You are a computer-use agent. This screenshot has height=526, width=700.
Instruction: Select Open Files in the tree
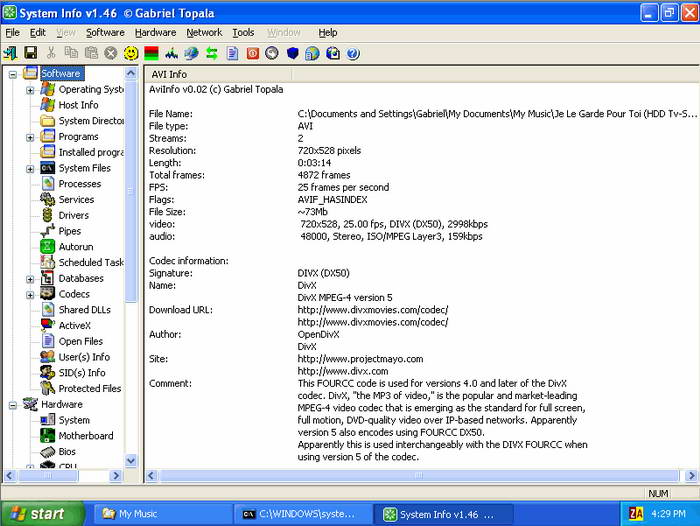80,341
